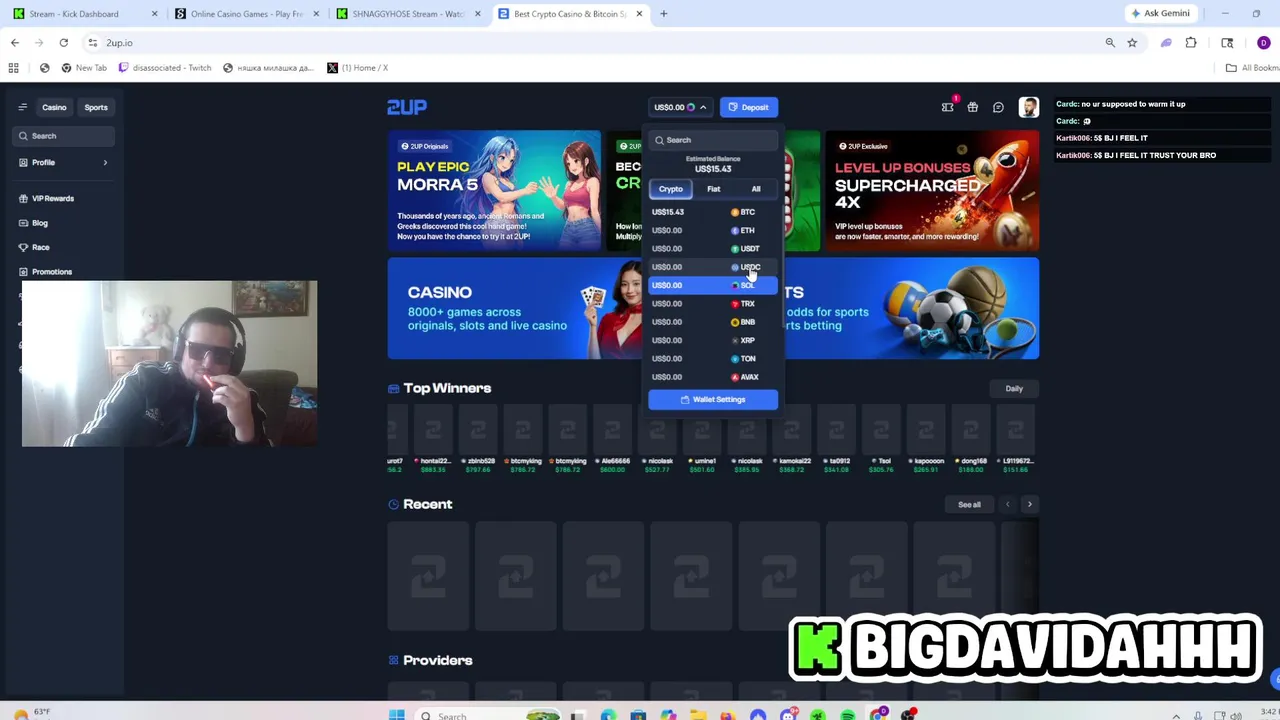Collapse the US$0.00 balance dropdown

(x=680, y=107)
